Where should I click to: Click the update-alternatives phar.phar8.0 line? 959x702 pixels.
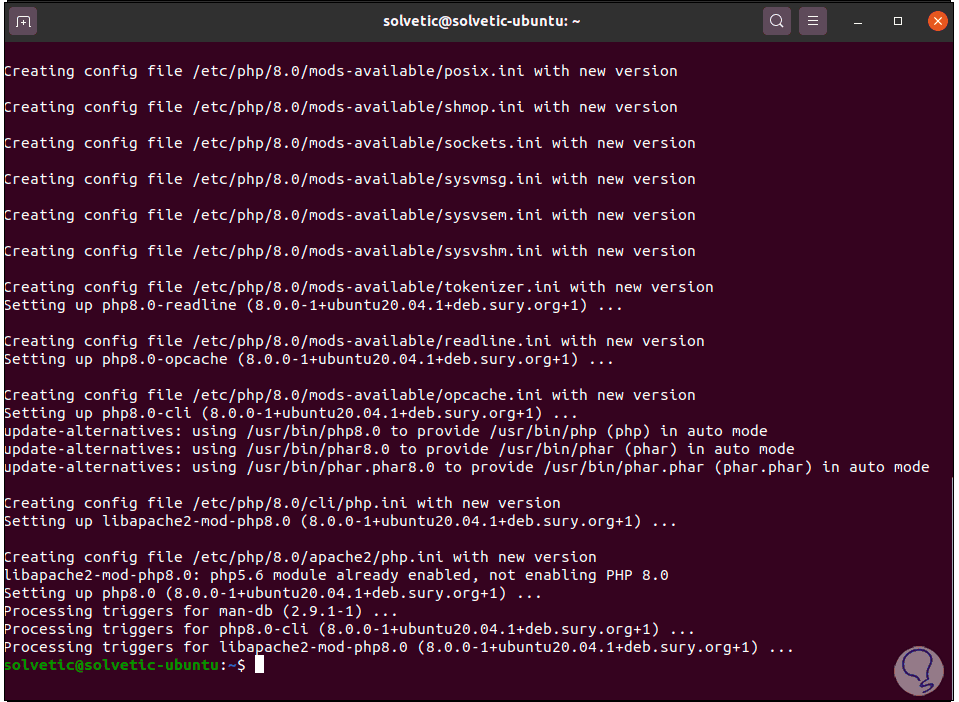pos(466,467)
